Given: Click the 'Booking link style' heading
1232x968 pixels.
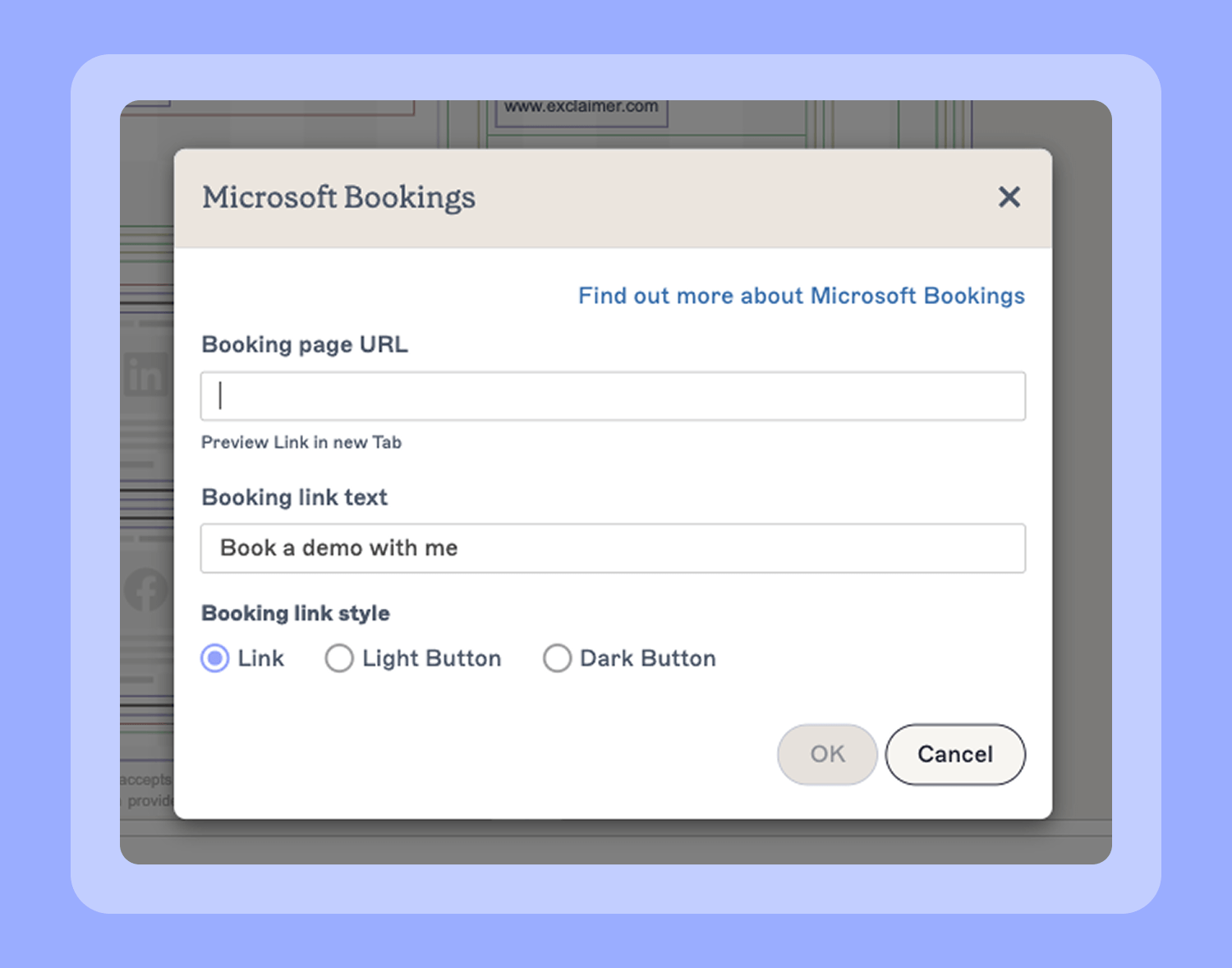Looking at the screenshot, I should coord(296,613).
